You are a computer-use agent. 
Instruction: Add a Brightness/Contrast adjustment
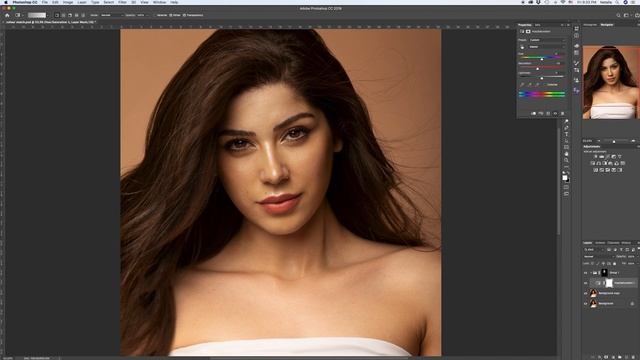(596, 156)
